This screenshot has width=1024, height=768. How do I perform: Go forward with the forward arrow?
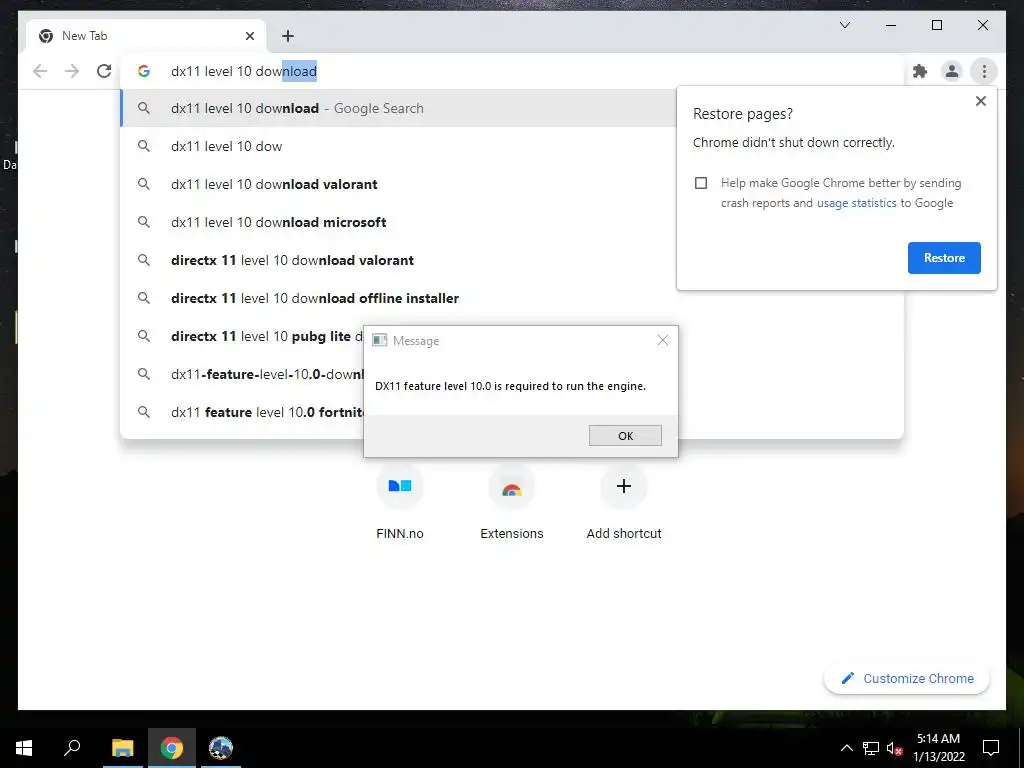tap(72, 71)
